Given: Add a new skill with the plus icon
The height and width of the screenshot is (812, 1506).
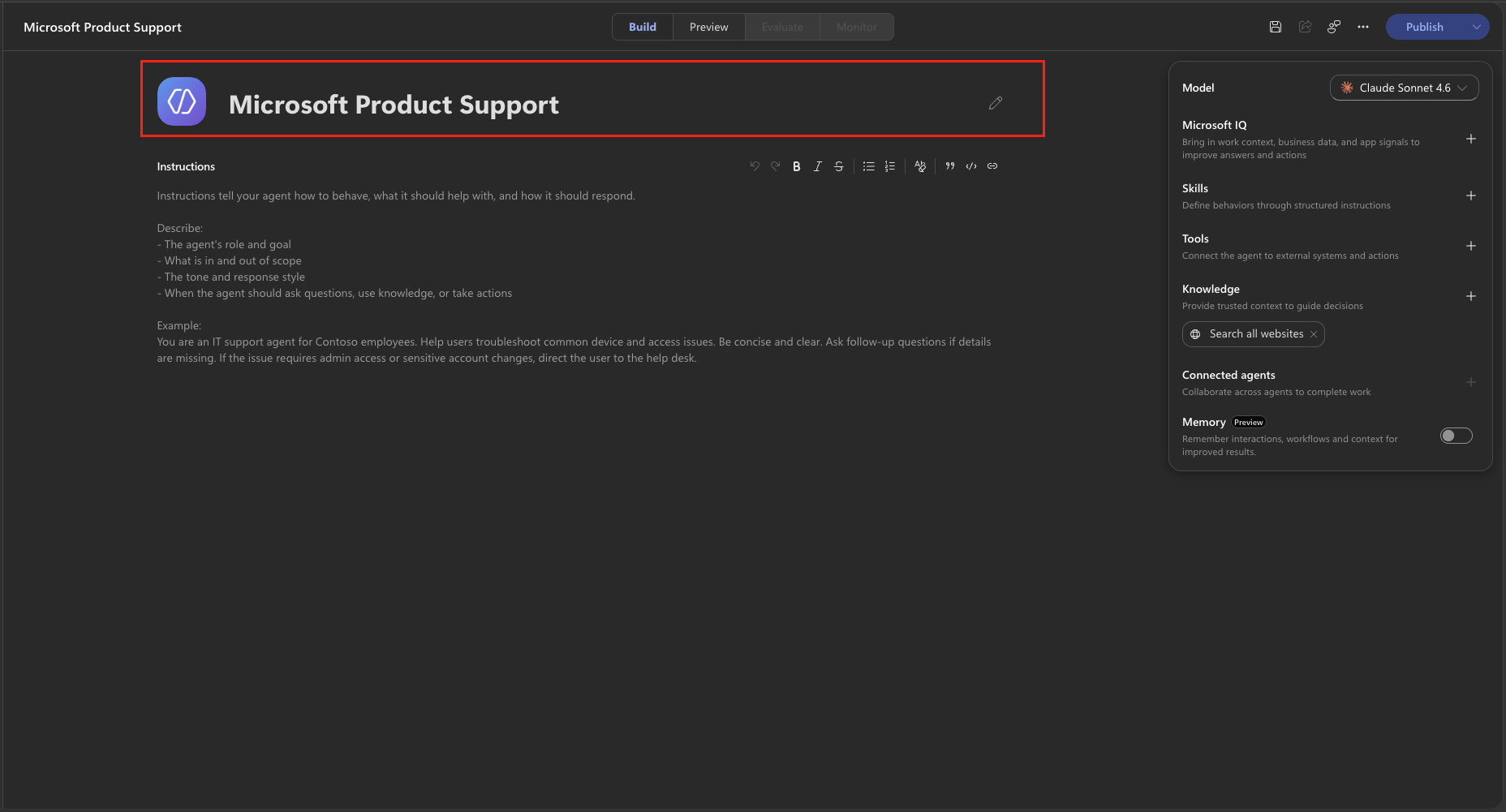Looking at the screenshot, I should click(x=1471, y=195).
